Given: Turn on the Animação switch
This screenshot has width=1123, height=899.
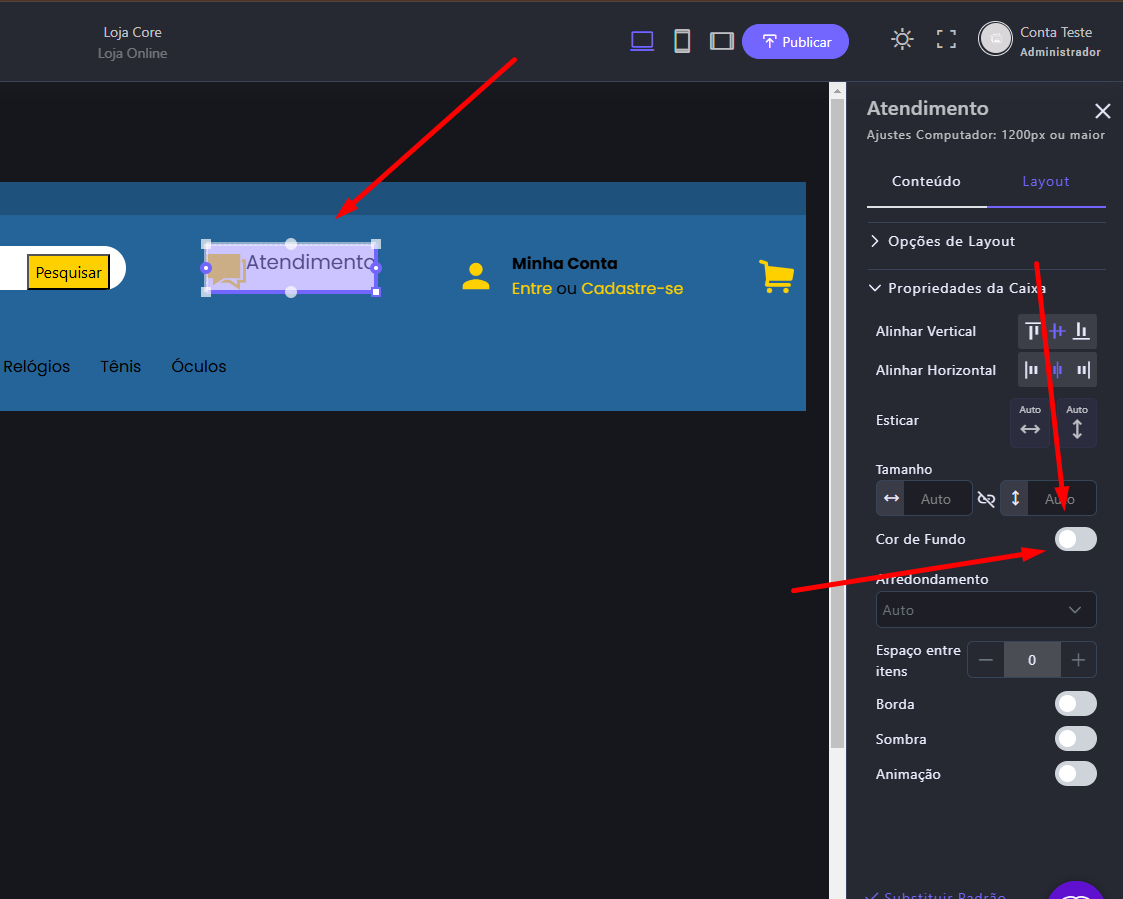Looking at the screenshot, I should (1075, 774).
